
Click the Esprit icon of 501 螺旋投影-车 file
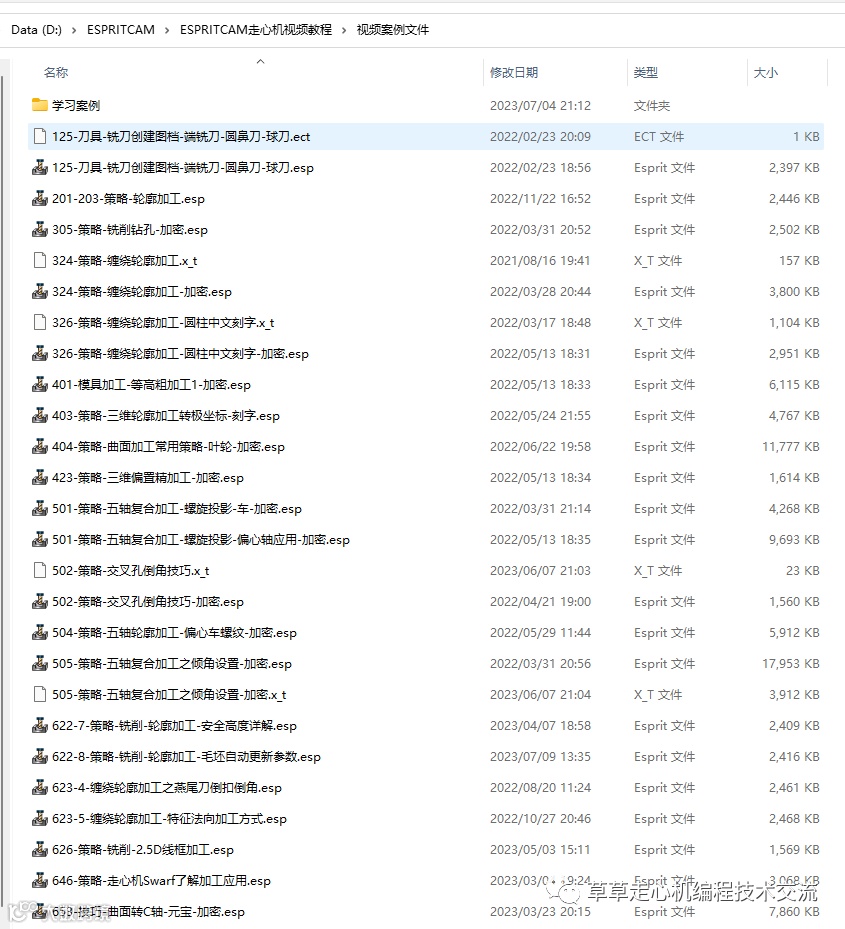tap(40, 508)
